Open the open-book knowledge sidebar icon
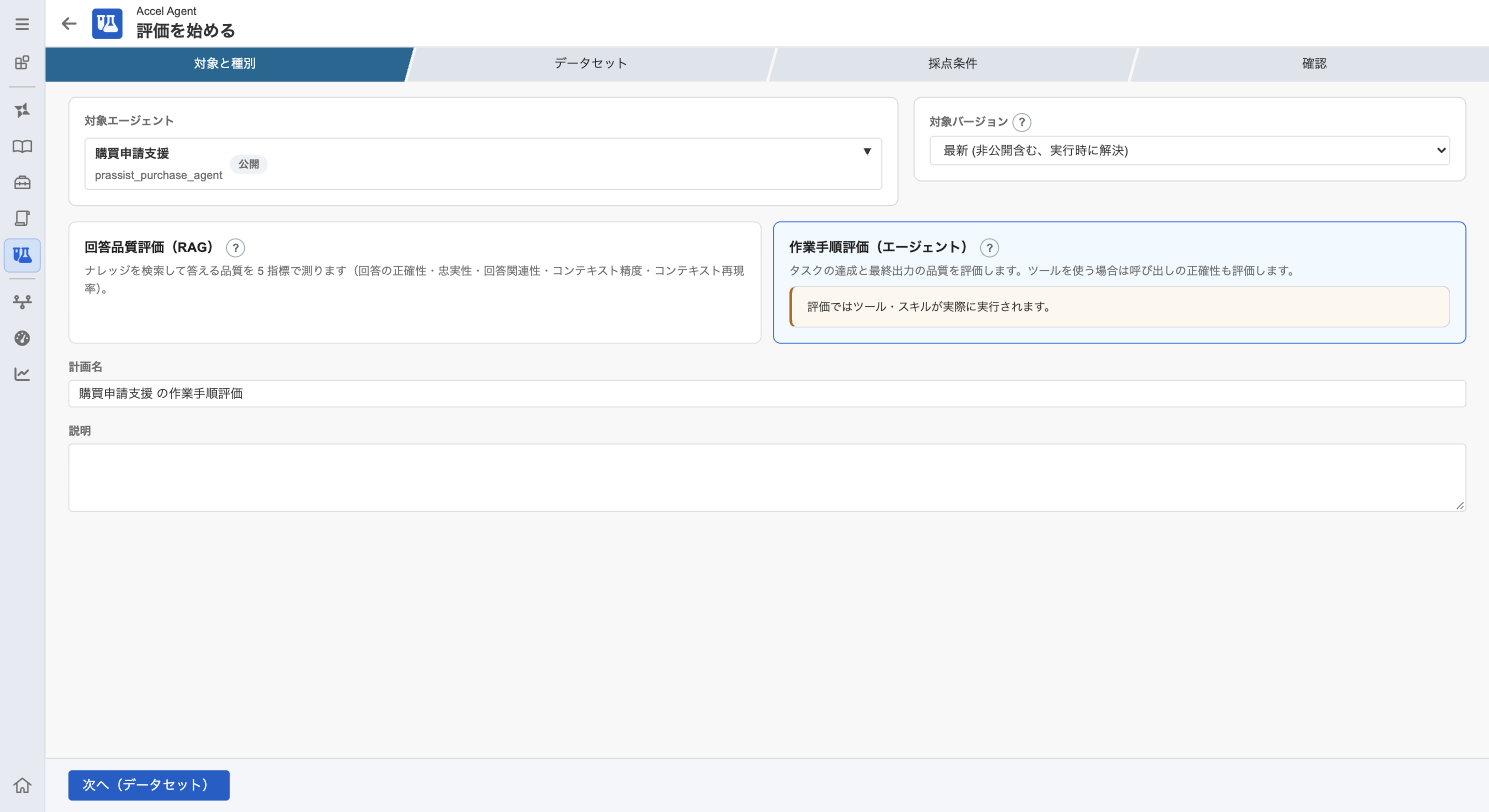The image size is (1489, 812). click(22, 146)
